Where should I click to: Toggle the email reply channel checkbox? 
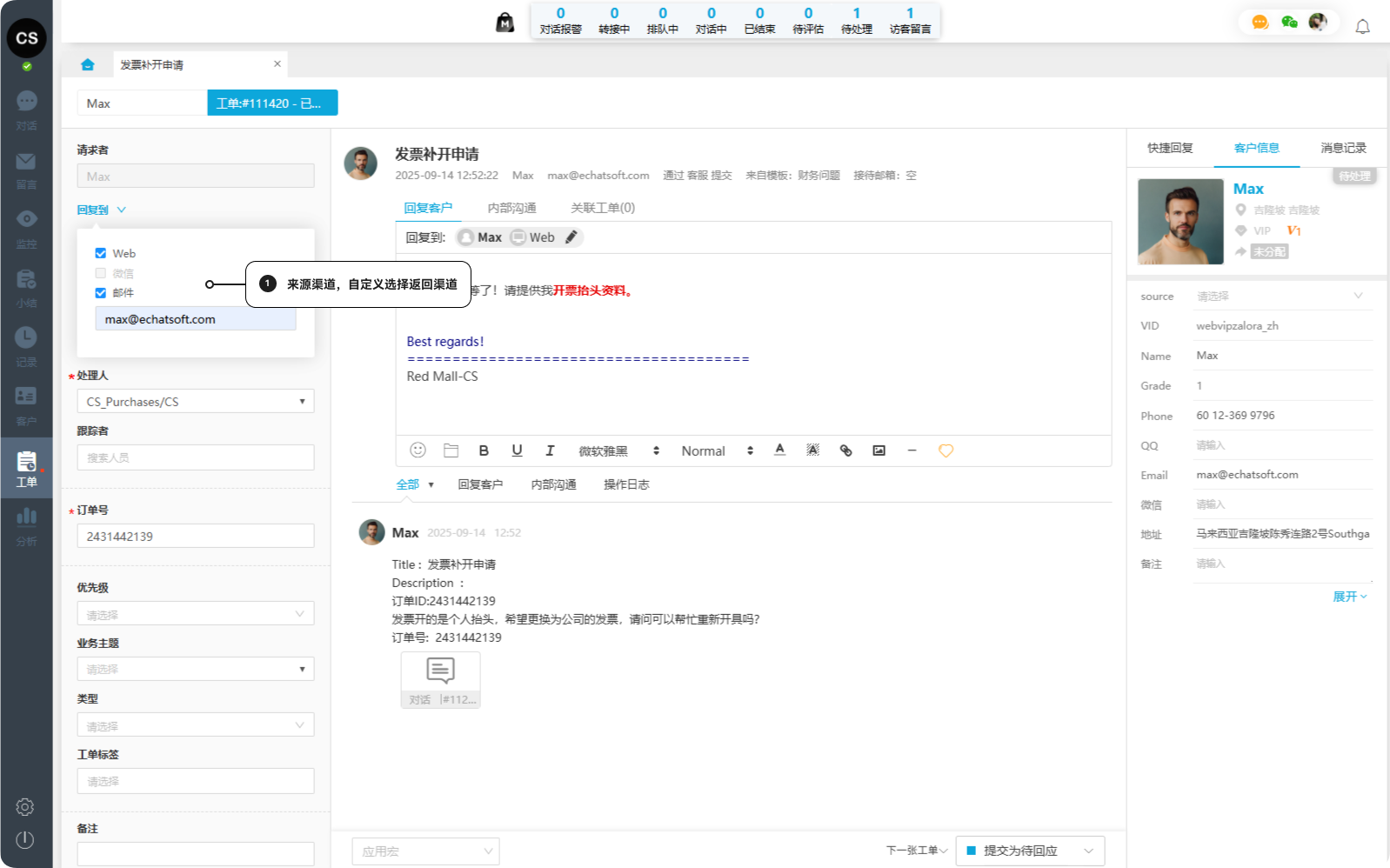click(101, 293)
